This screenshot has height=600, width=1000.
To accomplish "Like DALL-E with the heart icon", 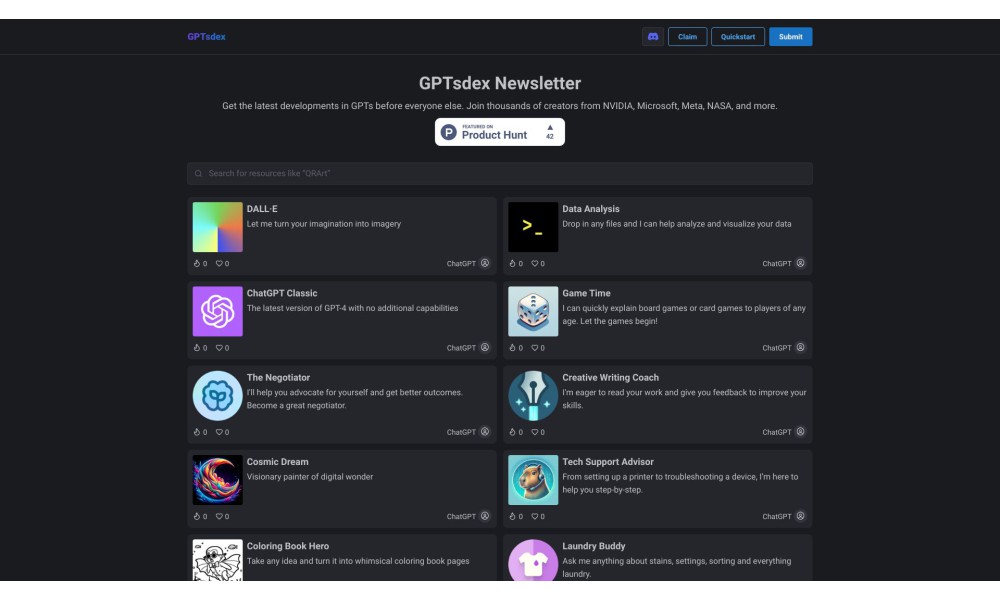I will (x=219, y=263).
